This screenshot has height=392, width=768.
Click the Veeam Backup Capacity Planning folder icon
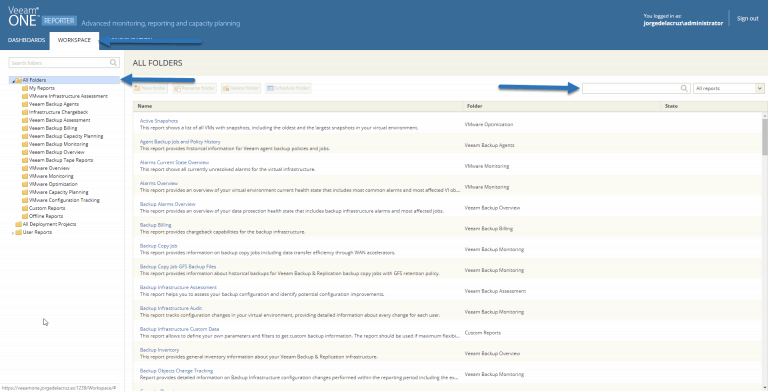click(x=24, y=136)
